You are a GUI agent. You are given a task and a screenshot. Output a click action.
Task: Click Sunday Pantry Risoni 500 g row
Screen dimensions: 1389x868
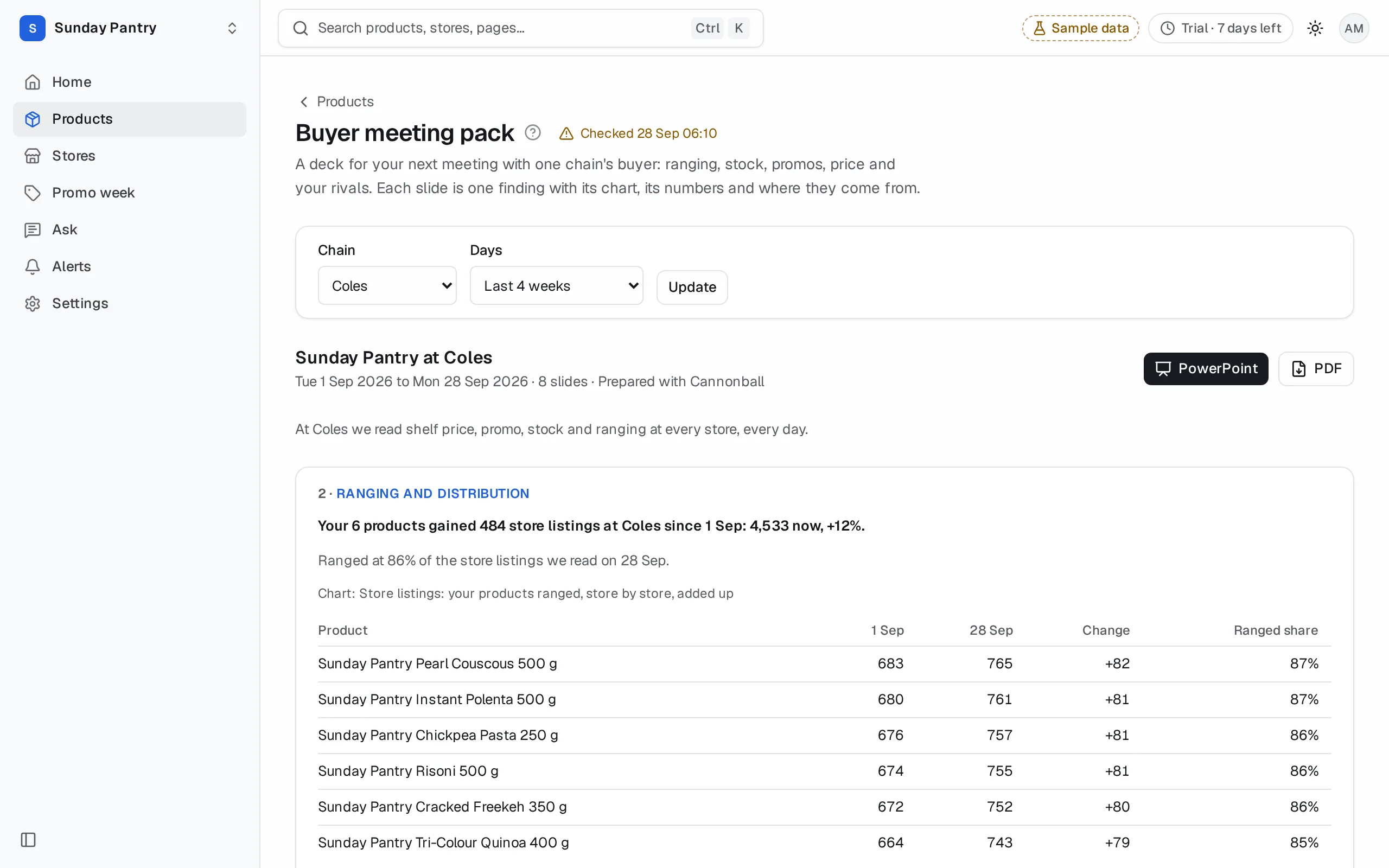click(824, 771)
